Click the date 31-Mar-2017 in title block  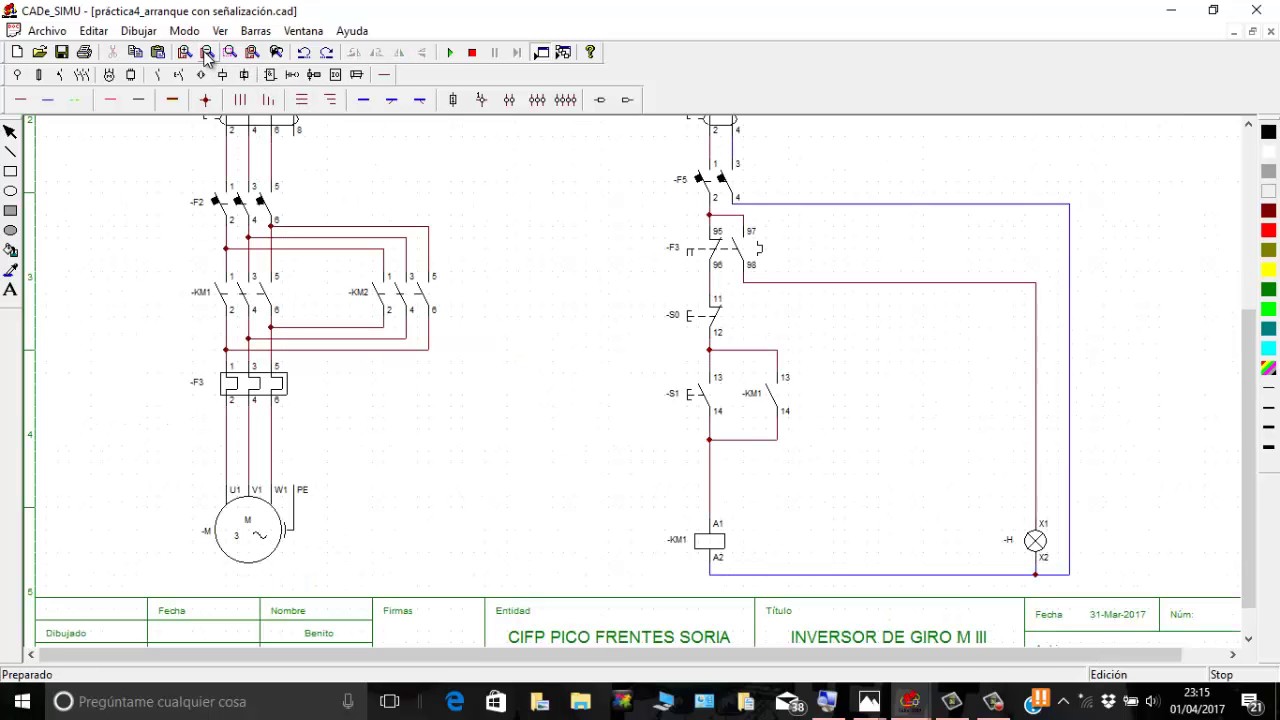[1118, 614]
